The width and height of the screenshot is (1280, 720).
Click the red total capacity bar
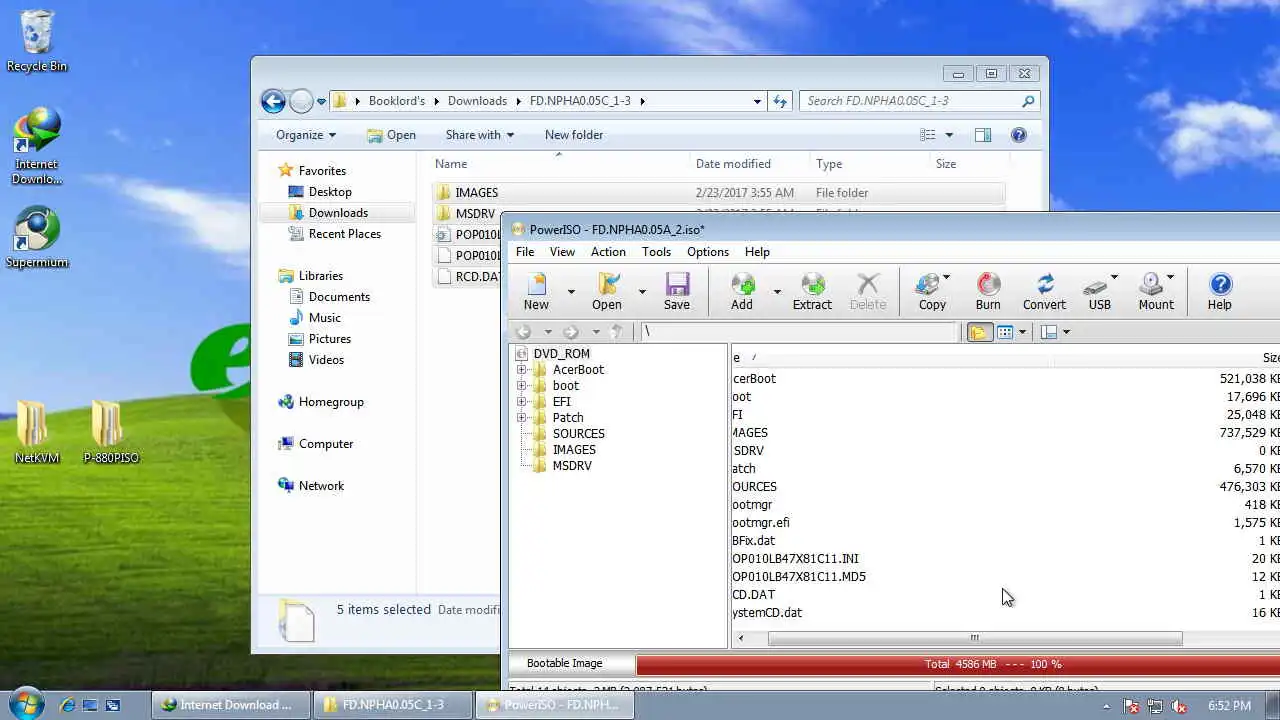click(958, 664)
